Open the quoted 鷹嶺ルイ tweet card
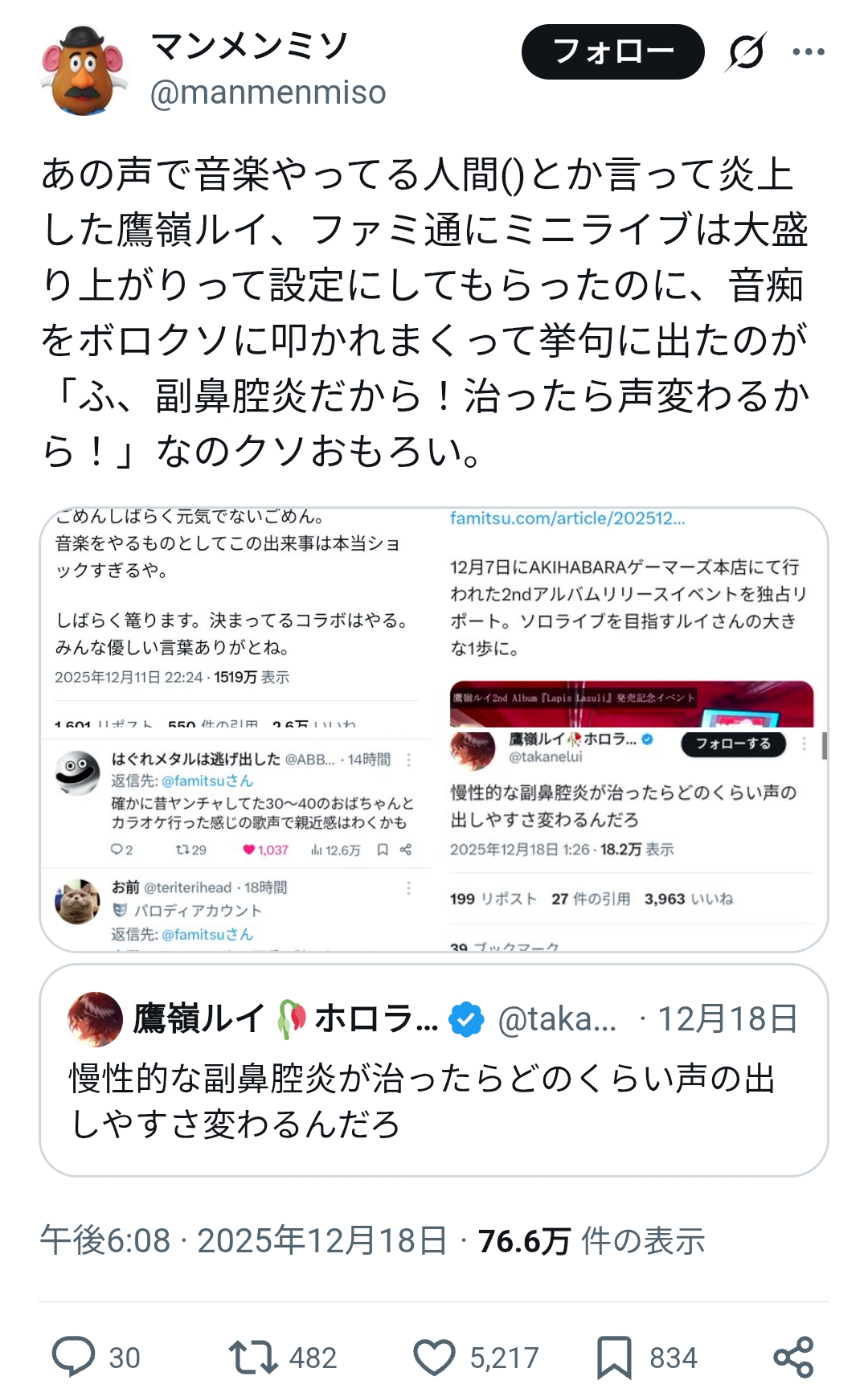Image resolution: width=868 pixels, height=1397 pixels. (434, 1070)
